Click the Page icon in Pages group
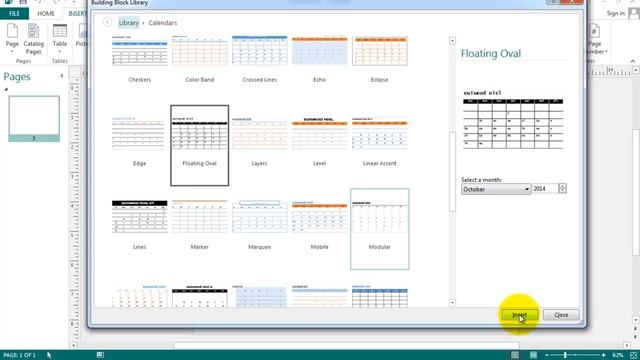The width and height of the screenshot is (640, 360). (x=12, y=39)
